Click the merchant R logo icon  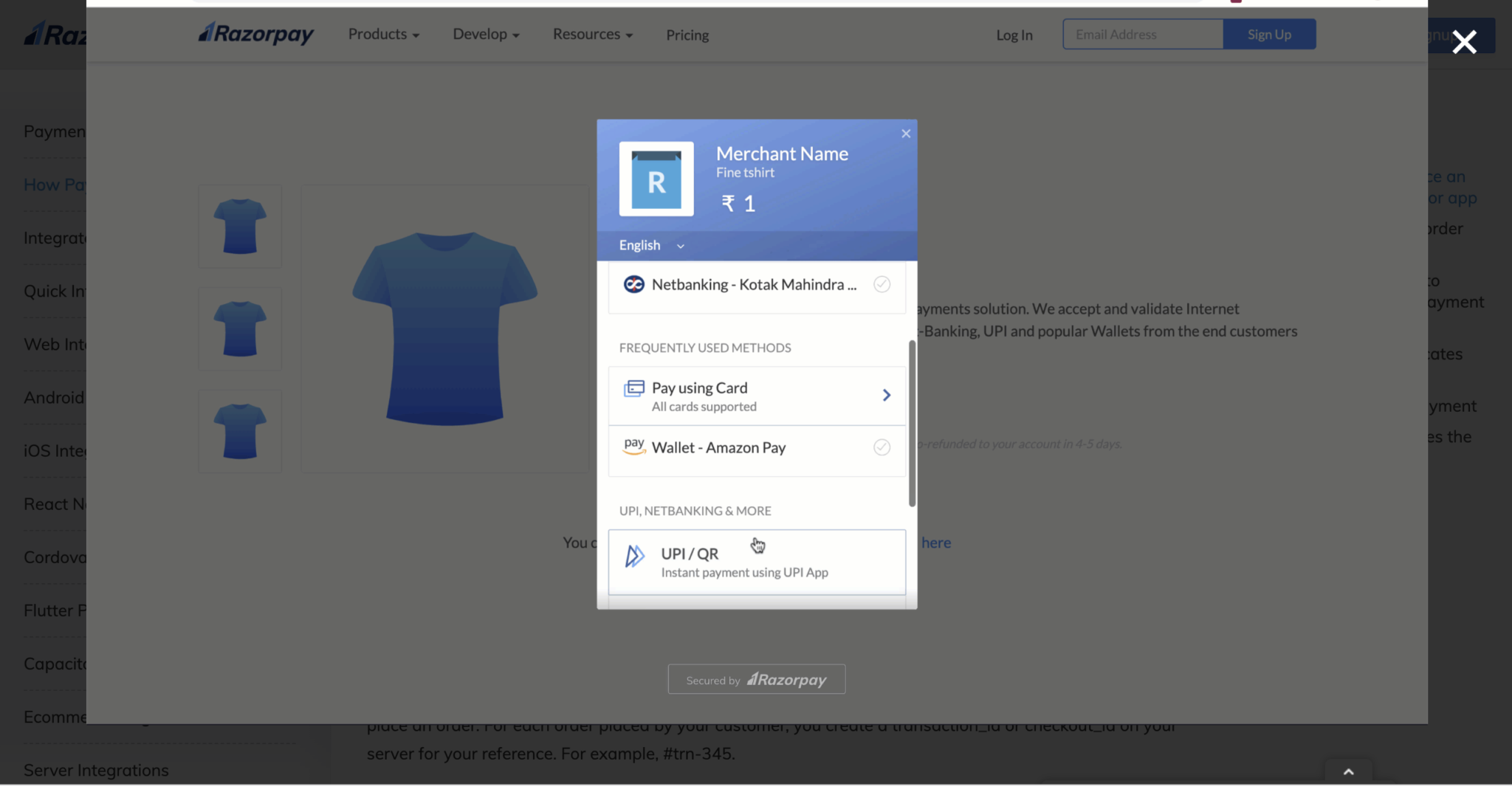[656, 179]
